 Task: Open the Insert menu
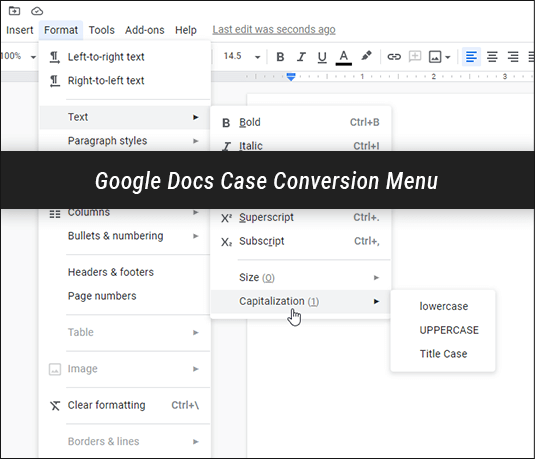pyautogui.click(x=19, y=30)
